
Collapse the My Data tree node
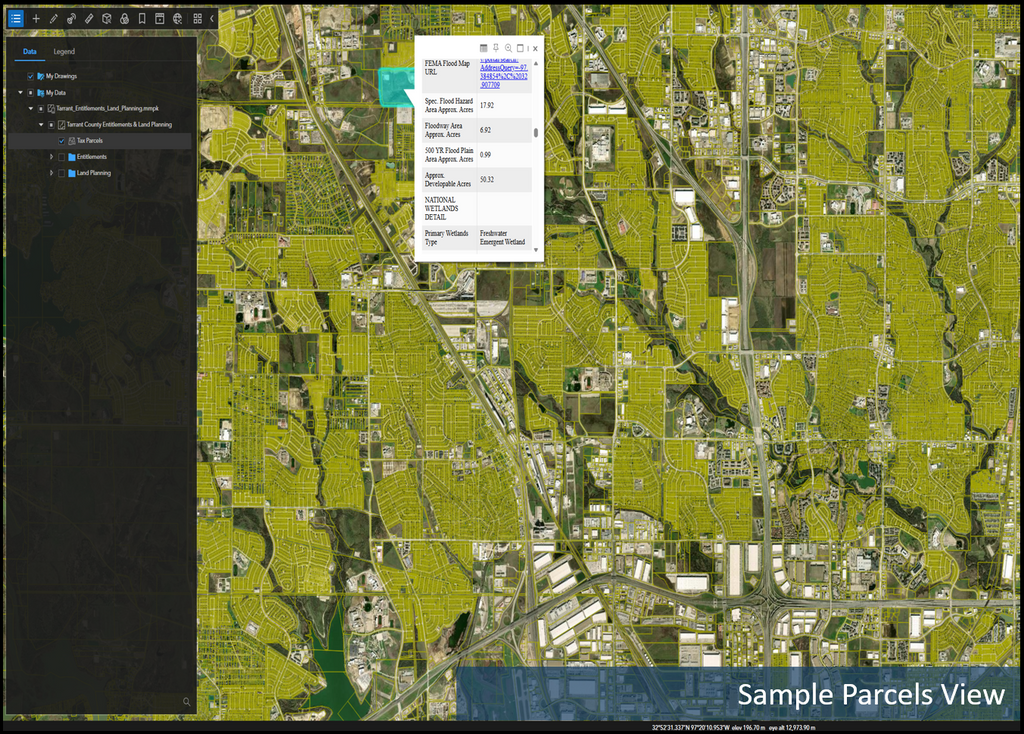20,93
